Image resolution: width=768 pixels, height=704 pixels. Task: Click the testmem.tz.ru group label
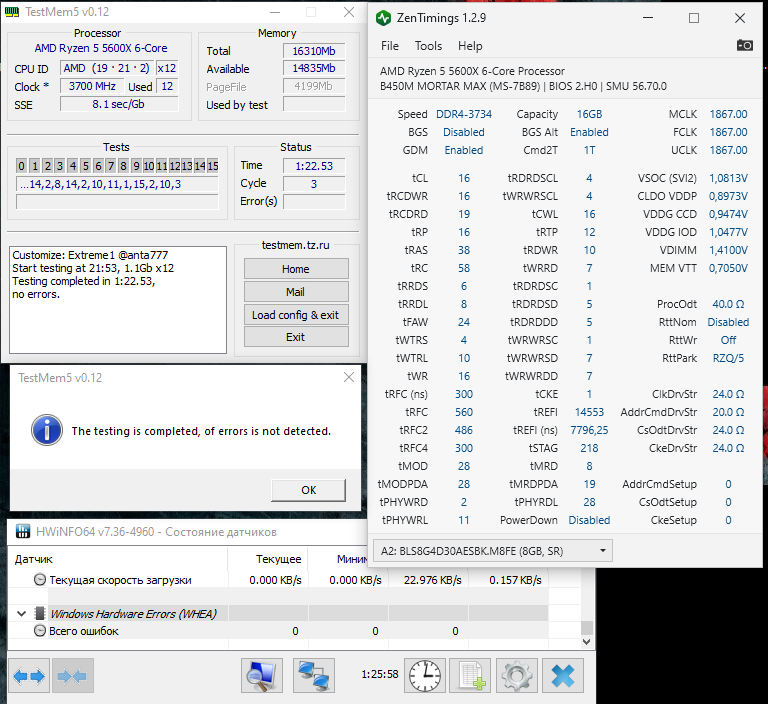pyautogui.click(x=295, y=245)
